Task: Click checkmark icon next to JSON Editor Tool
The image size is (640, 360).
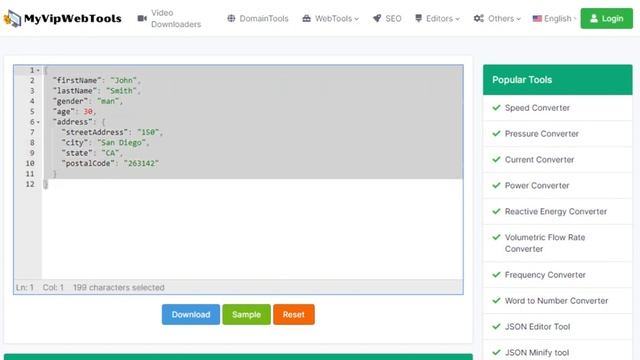Action: coord(496,327)
